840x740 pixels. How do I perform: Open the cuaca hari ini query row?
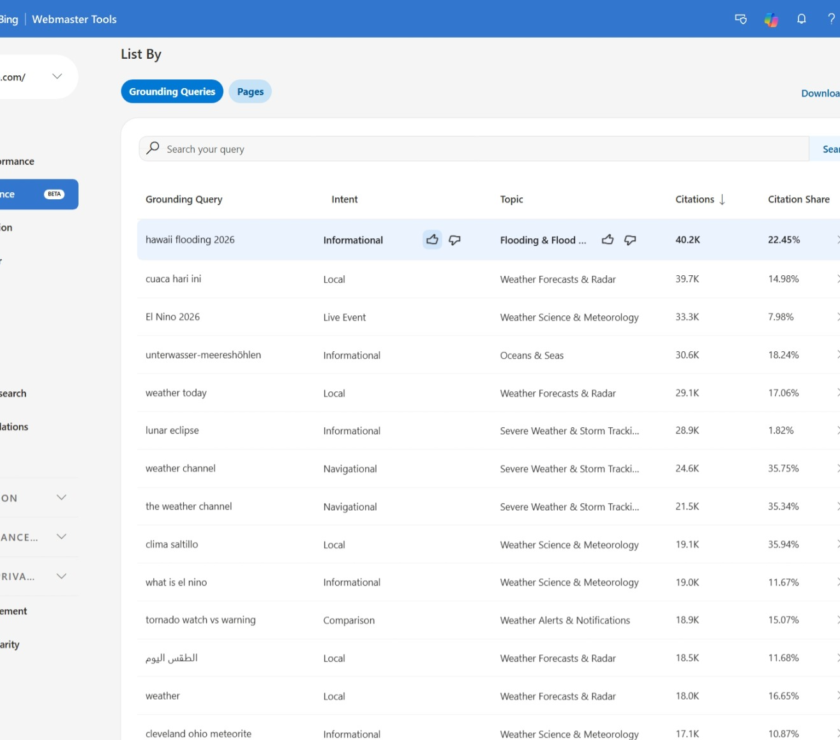pyautogui.click(x=489, y=279)
